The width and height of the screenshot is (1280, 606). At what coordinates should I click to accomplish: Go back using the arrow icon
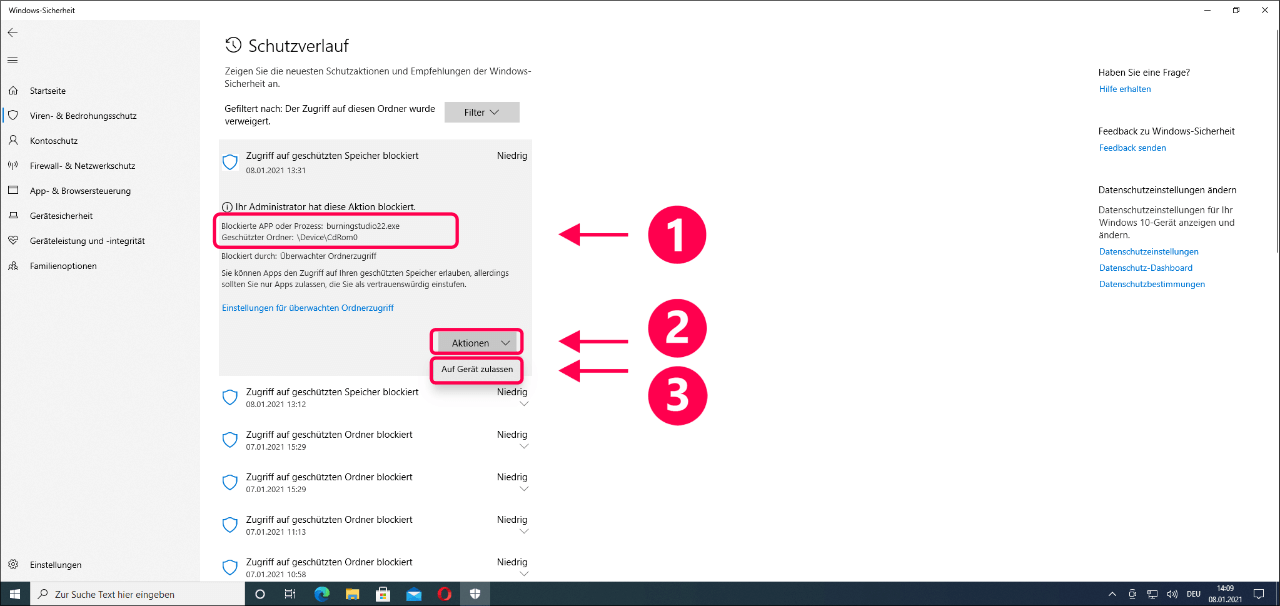point(12,33)
